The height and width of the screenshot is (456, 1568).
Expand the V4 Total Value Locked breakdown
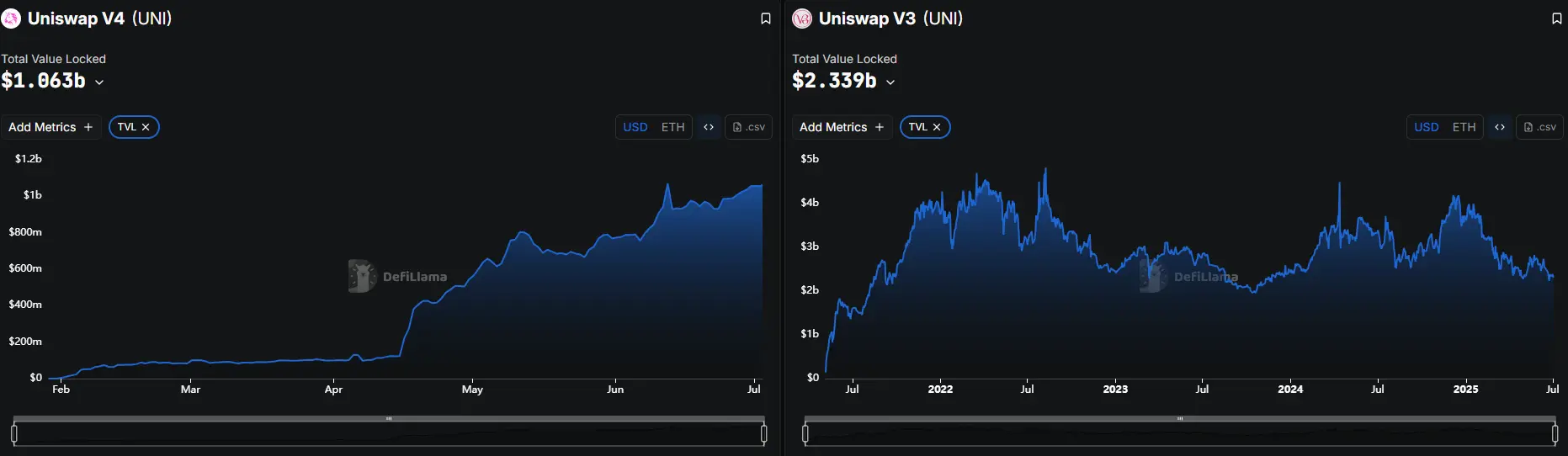99,82
